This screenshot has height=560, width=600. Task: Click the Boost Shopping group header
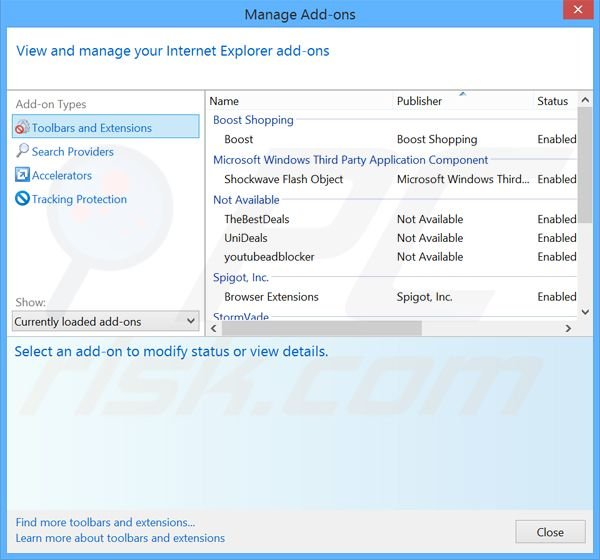[253, 120]
